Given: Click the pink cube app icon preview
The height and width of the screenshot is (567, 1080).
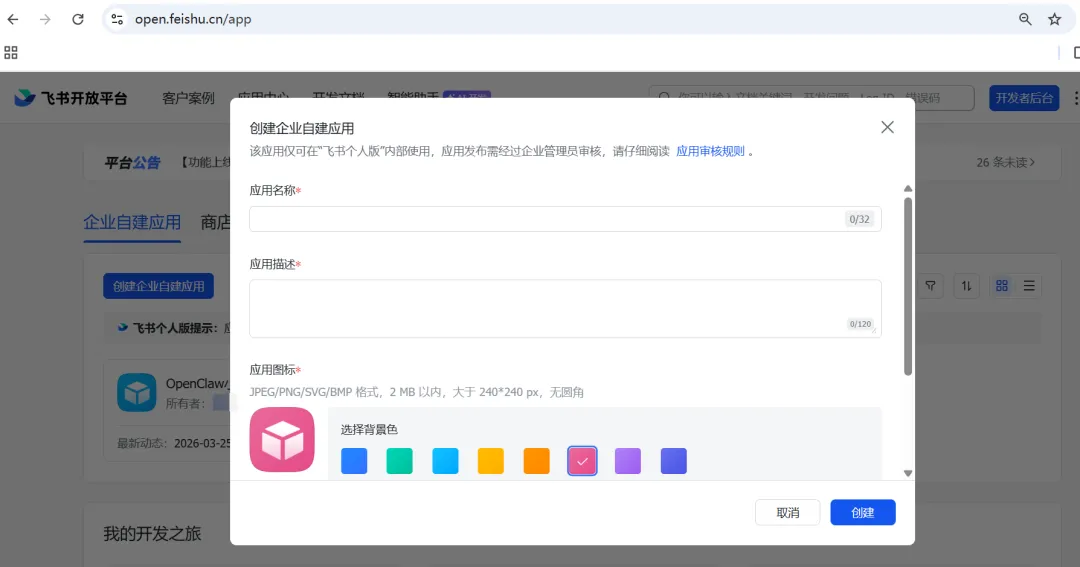Looking at the screenshot, I should point(282,440).
